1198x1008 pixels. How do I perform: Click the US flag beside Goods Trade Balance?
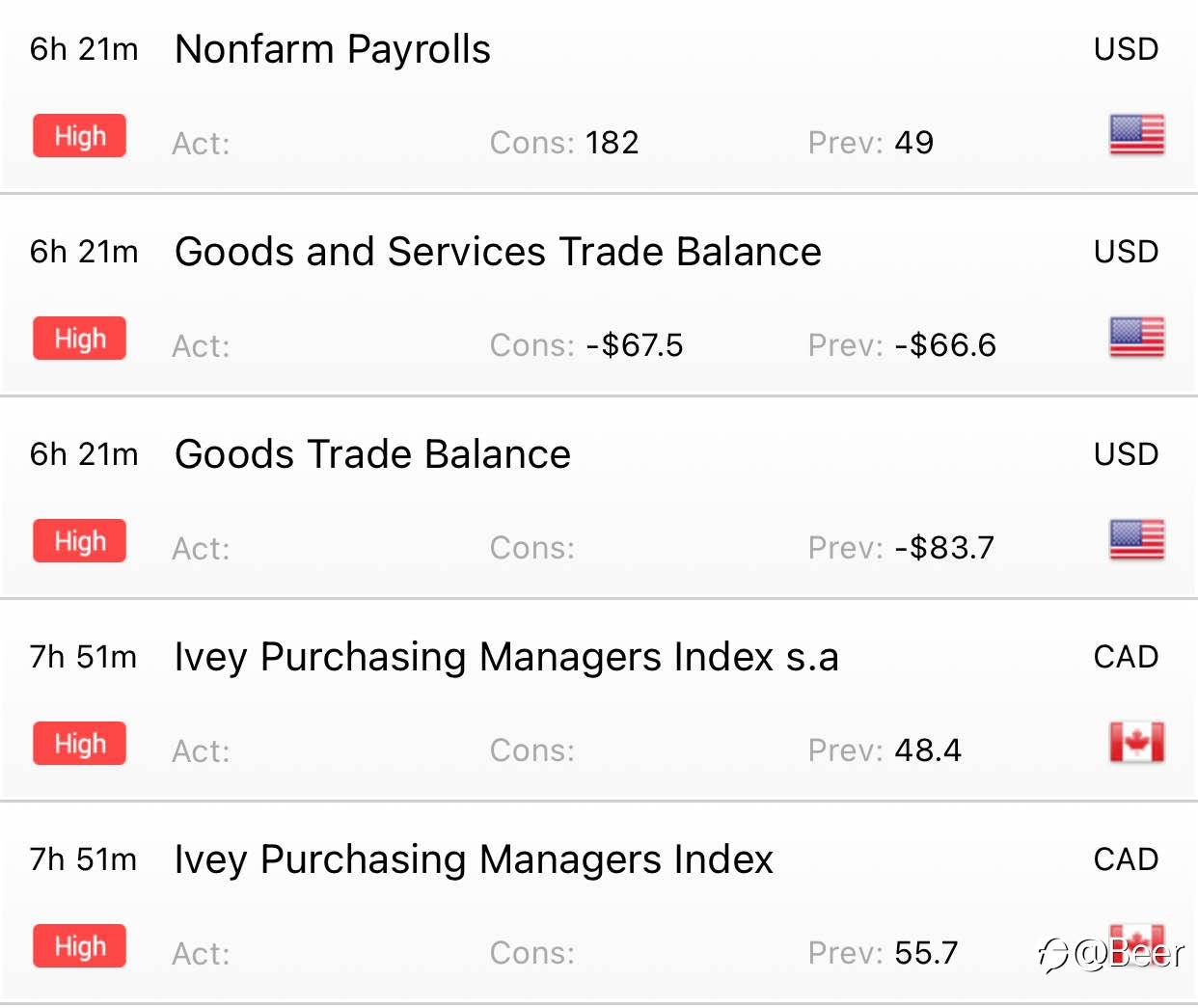click(1136, 540)
